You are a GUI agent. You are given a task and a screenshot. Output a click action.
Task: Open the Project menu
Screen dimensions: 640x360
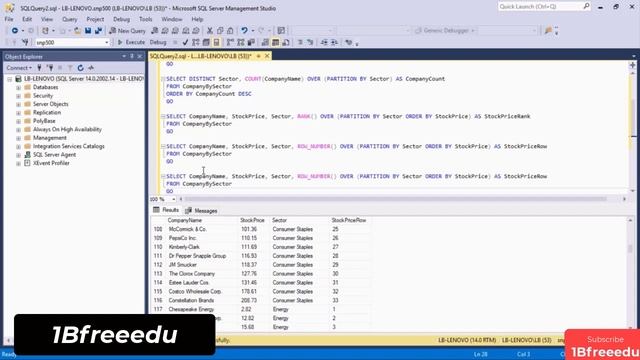click(x=95, y=19)
